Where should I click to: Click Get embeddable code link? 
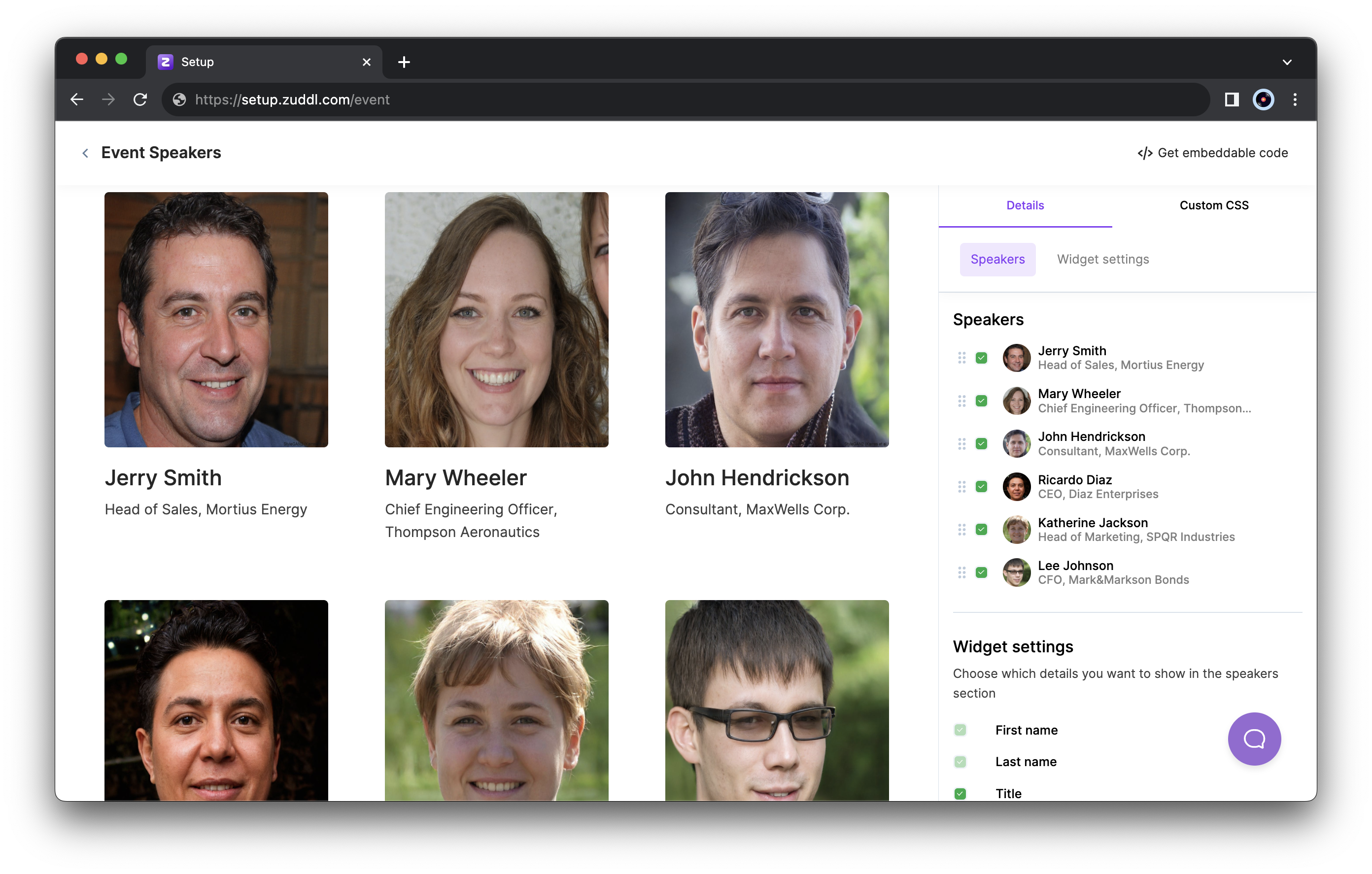tap(1212, 153)
